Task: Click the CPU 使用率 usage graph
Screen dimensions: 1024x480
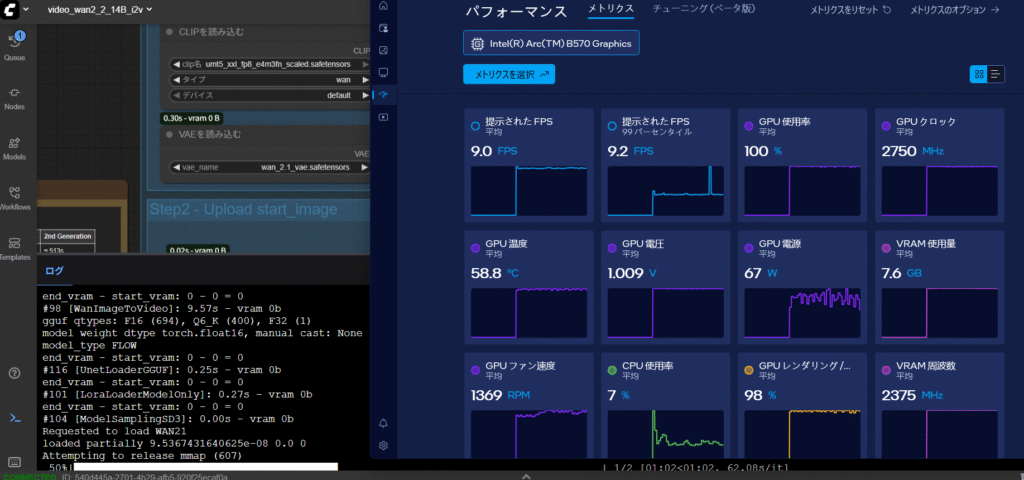Action: point(665,434)
